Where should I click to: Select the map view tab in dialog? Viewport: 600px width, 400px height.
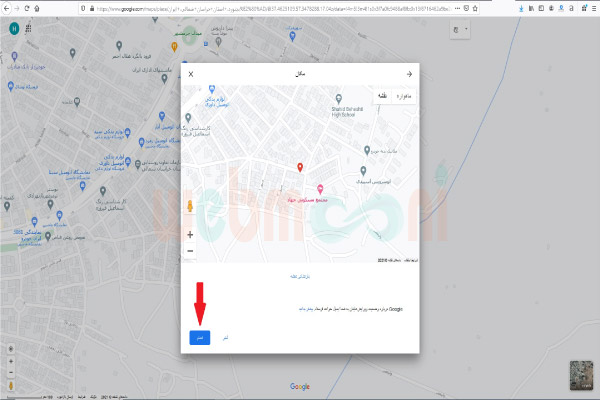381,96
